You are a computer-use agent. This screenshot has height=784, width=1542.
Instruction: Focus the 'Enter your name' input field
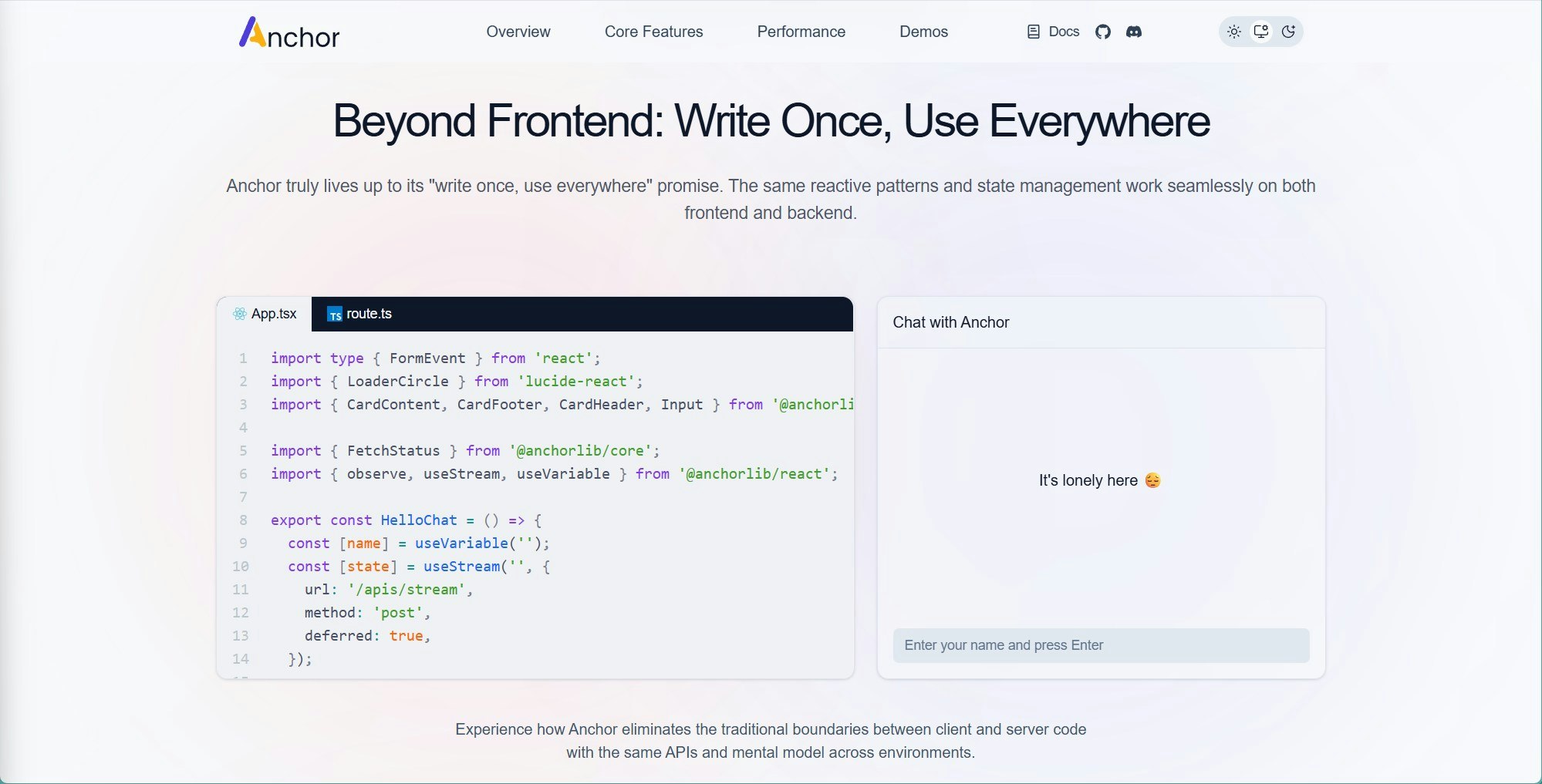pos(1101,645)
